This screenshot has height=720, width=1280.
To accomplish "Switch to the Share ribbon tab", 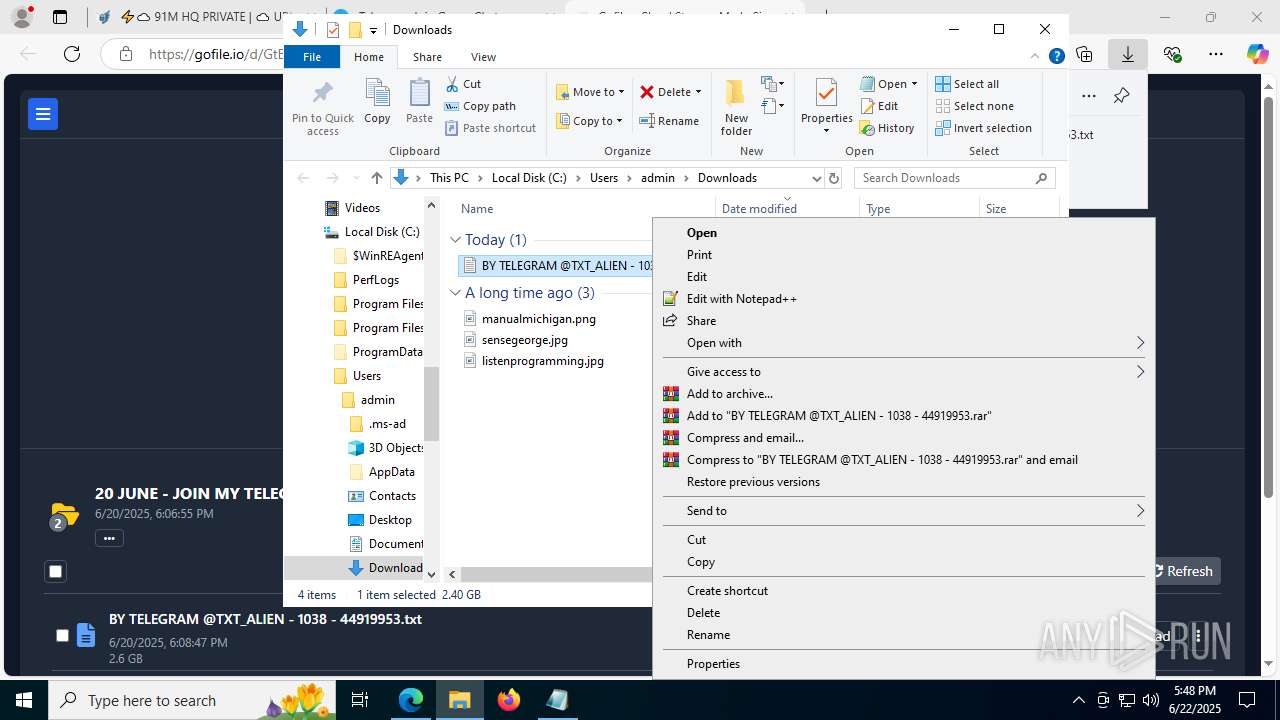I will [x=427, y=57].
